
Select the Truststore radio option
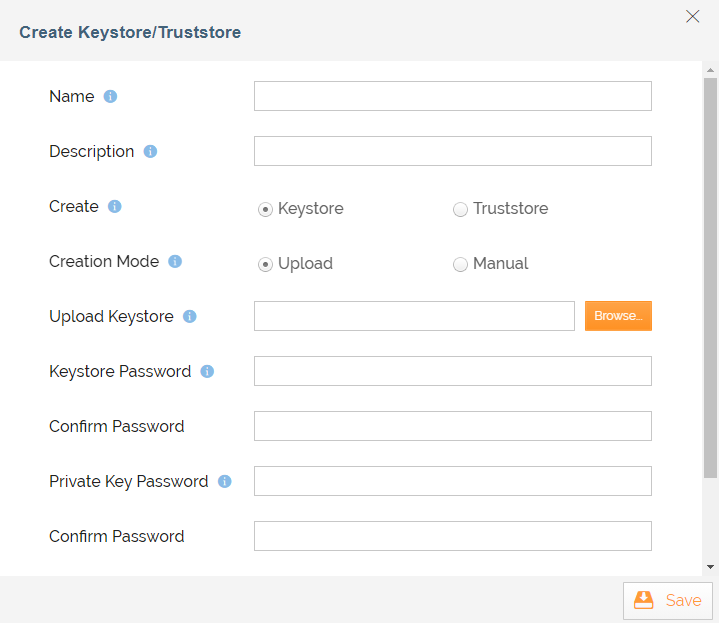(x=460, y=209)
